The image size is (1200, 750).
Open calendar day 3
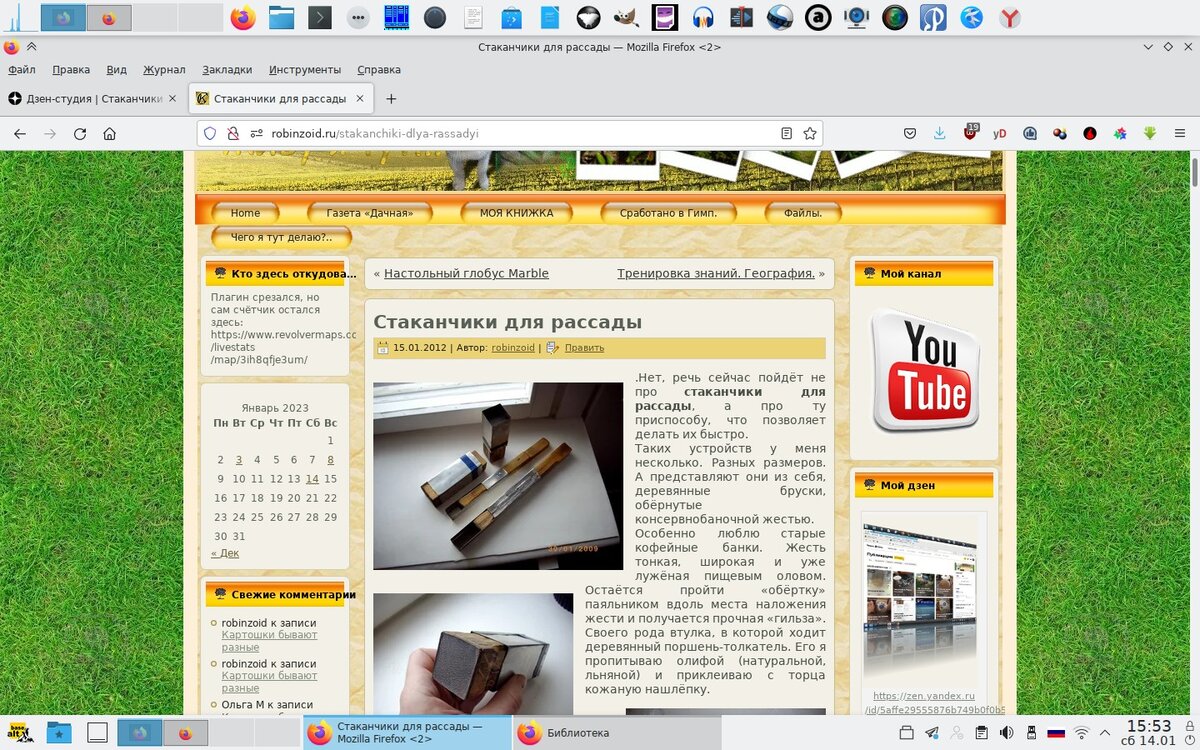[x=239, y=460]
